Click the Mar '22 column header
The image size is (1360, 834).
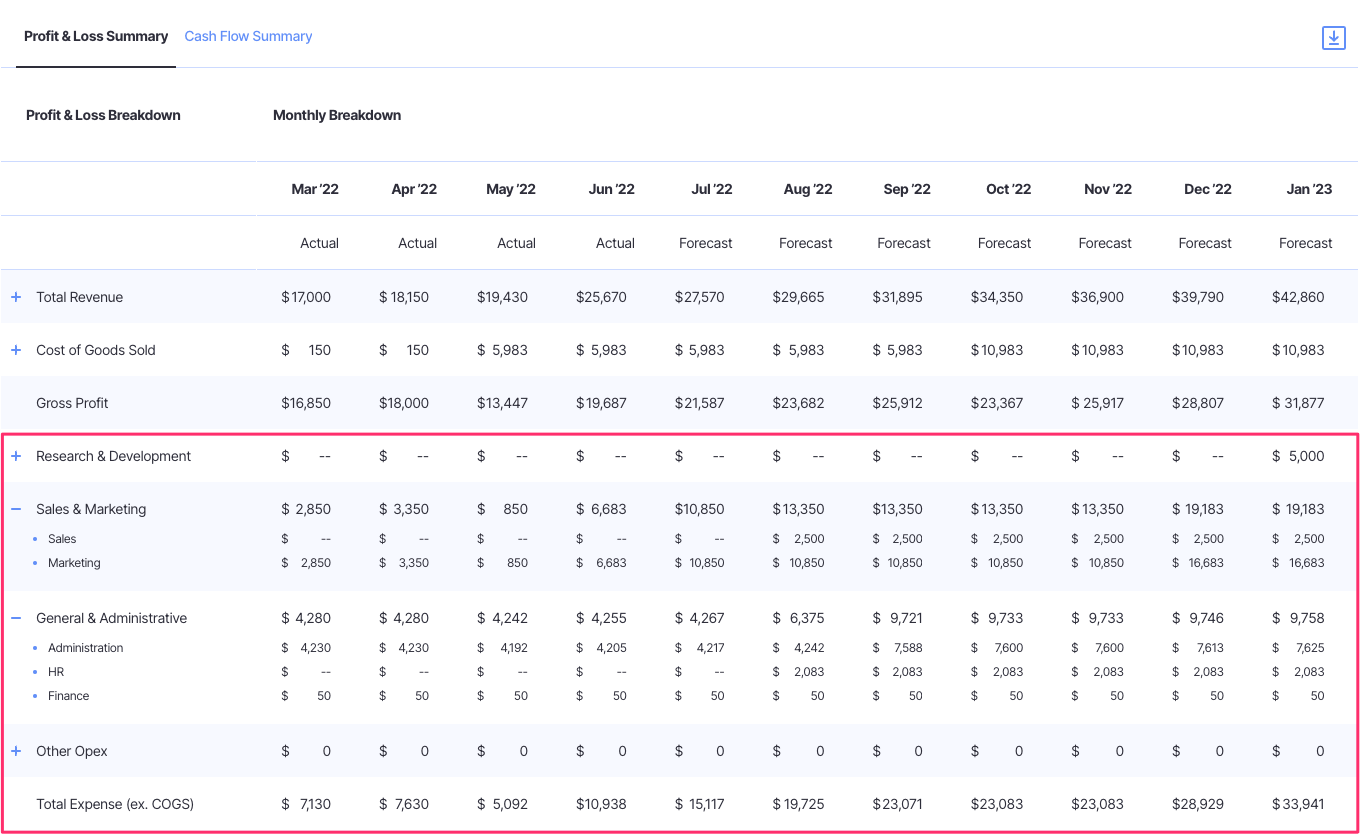(316, 188)
